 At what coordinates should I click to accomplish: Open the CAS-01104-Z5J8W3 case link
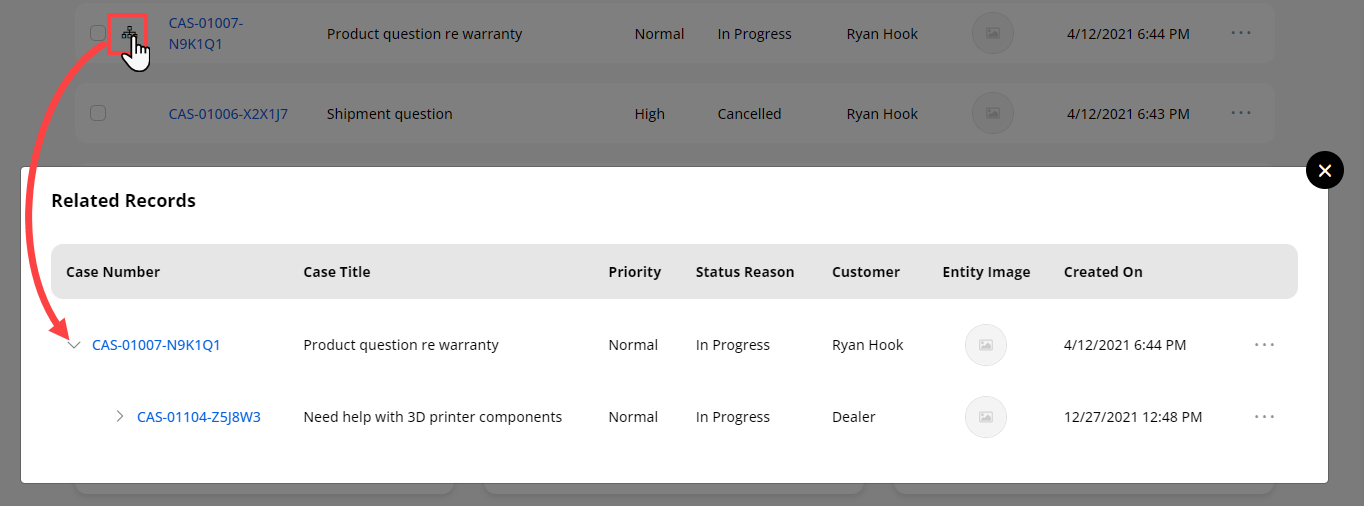coord(199,417)
